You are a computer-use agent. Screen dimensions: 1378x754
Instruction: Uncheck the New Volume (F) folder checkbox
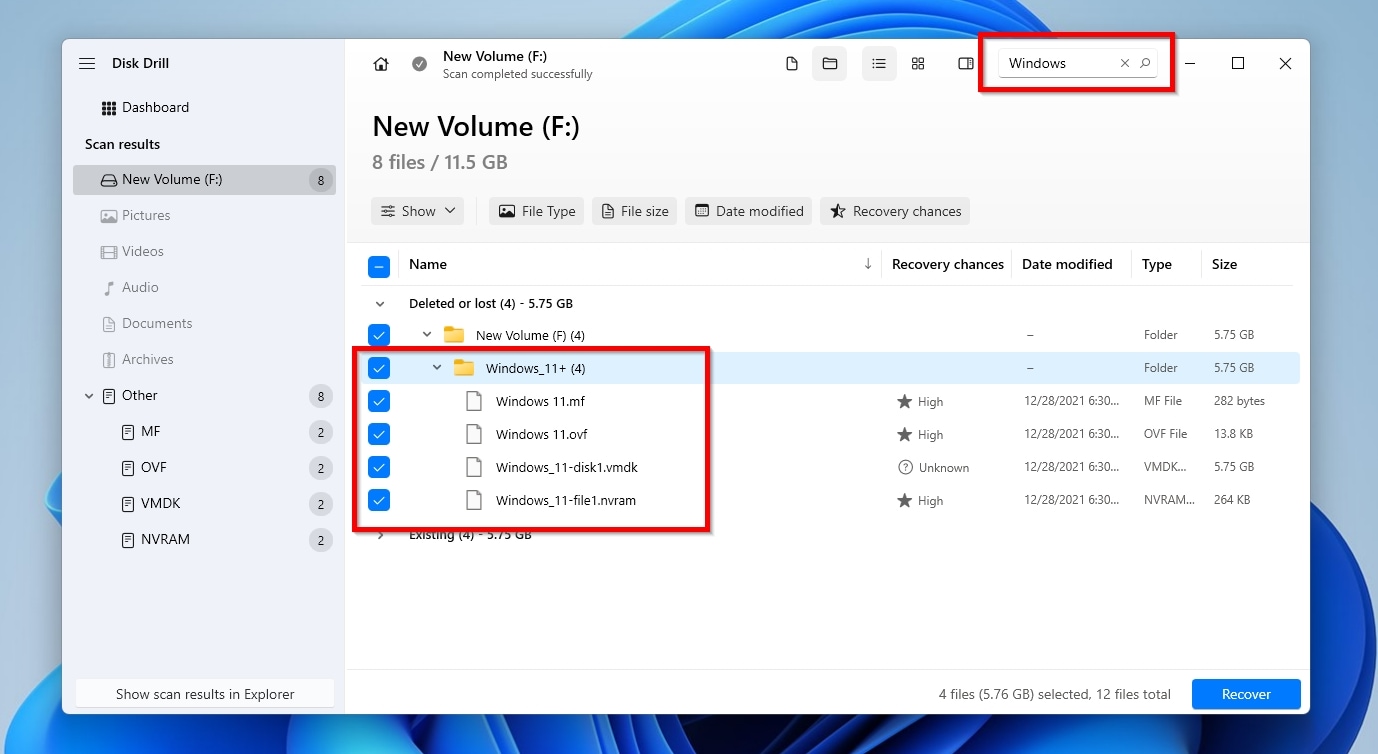(379, 335)
